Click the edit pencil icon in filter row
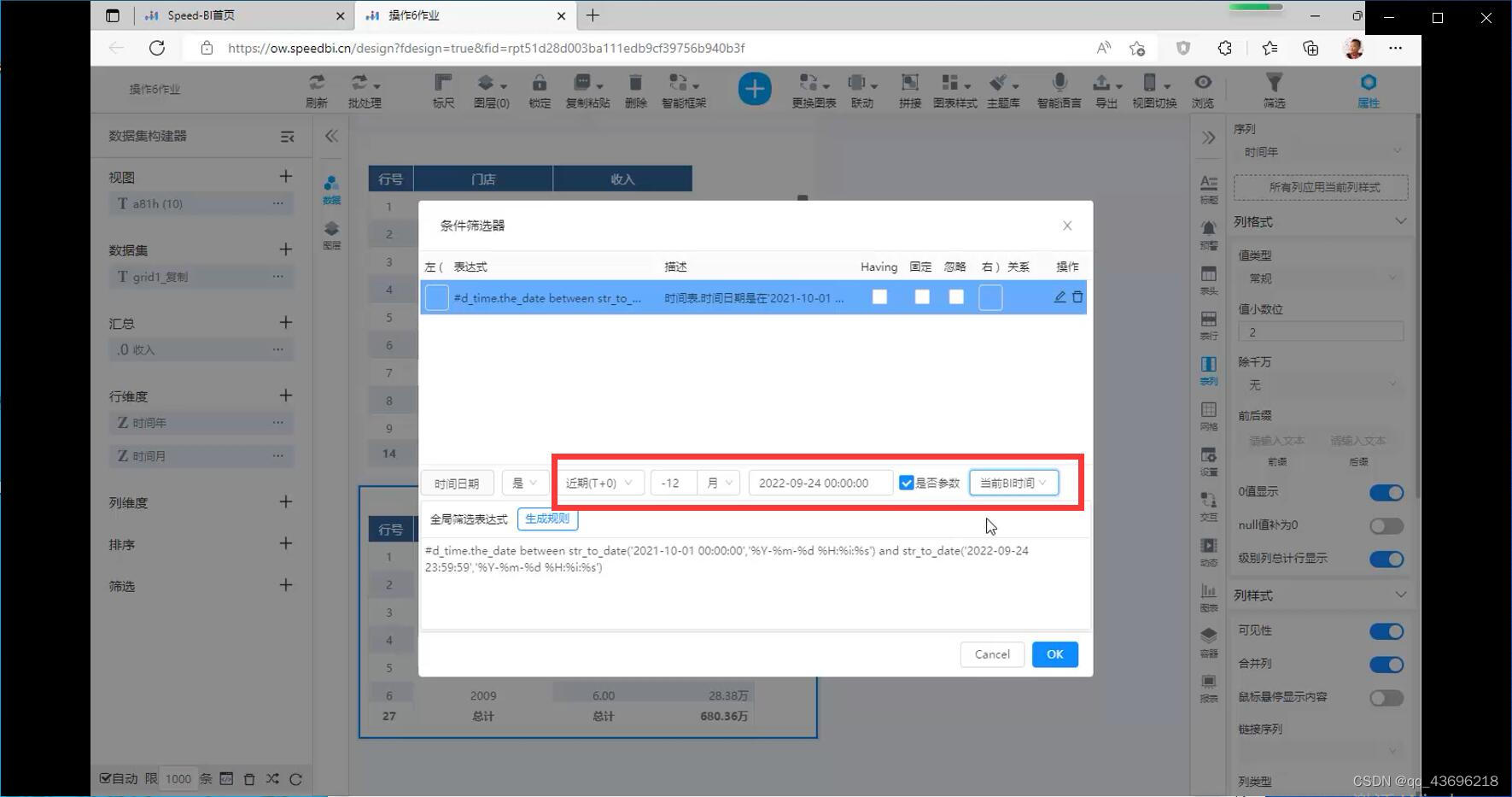1512x797 pixels. pos(1060,297)
